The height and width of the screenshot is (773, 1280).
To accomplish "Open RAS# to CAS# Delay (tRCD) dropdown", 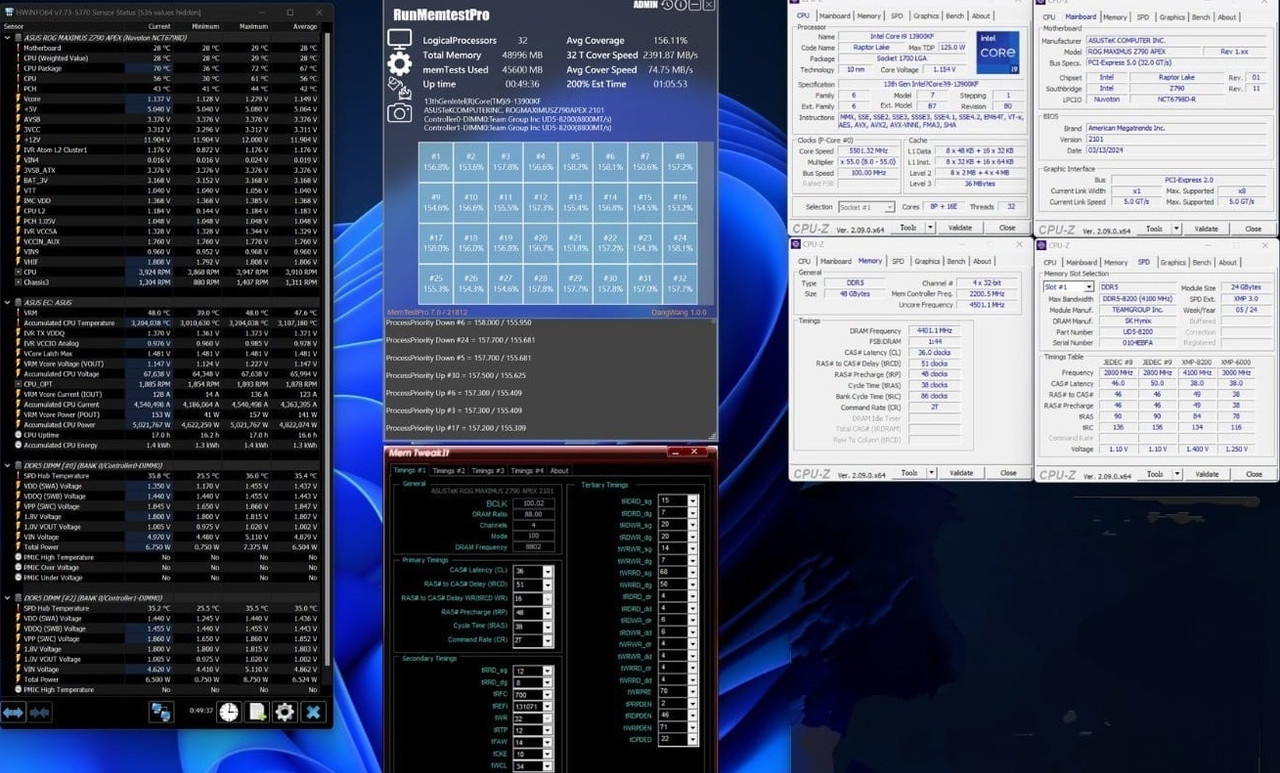I will point(547,584).
